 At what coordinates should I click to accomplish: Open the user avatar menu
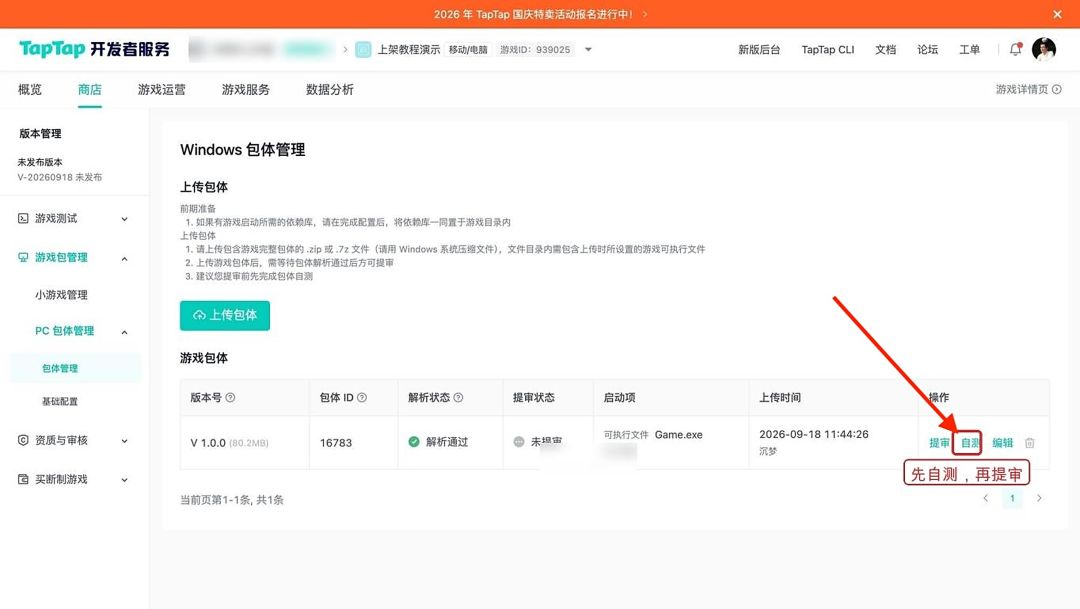tap(1043, 50)
